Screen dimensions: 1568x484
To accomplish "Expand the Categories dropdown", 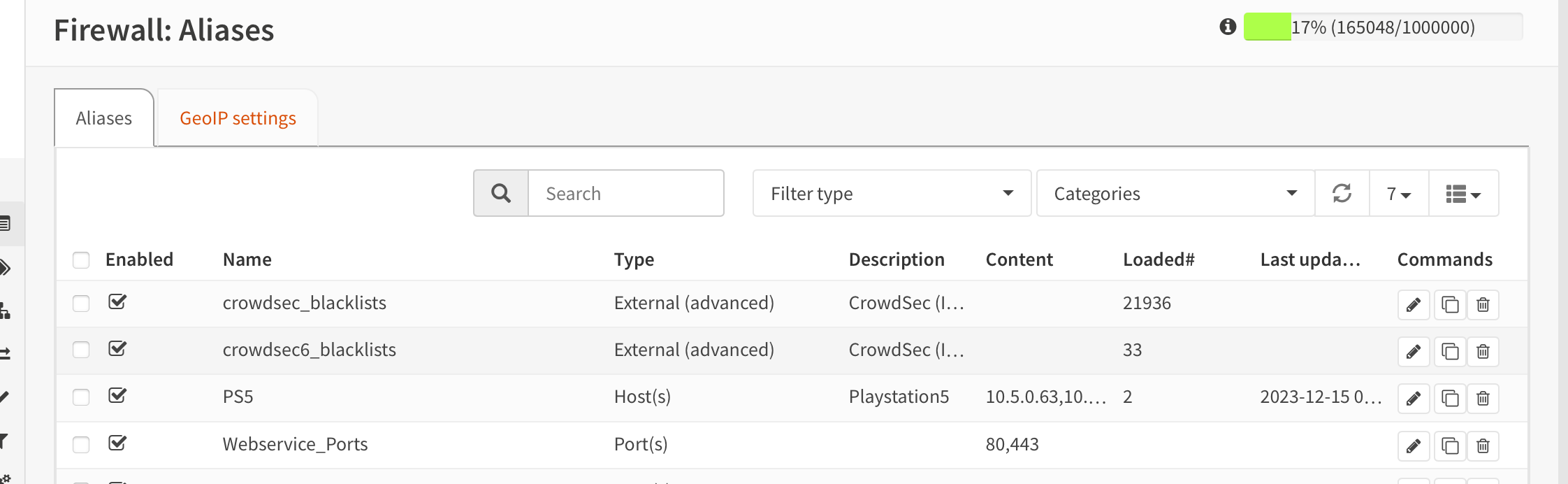I will coord(1175,193).
